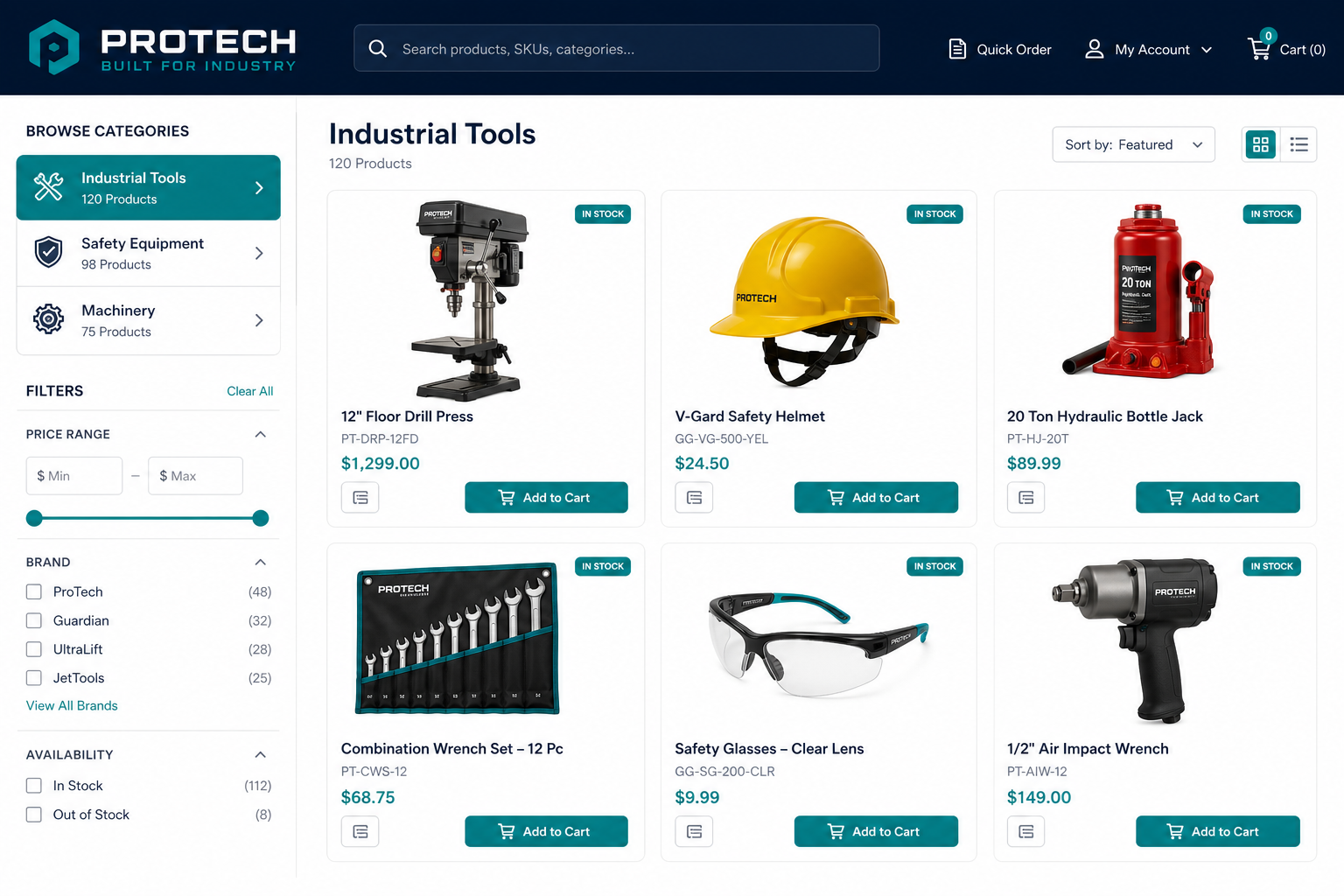This screenshot has height=896, width=1344.
Task: Open details icon for V-Gard Safety Helmet
Action: click(695, 498)
